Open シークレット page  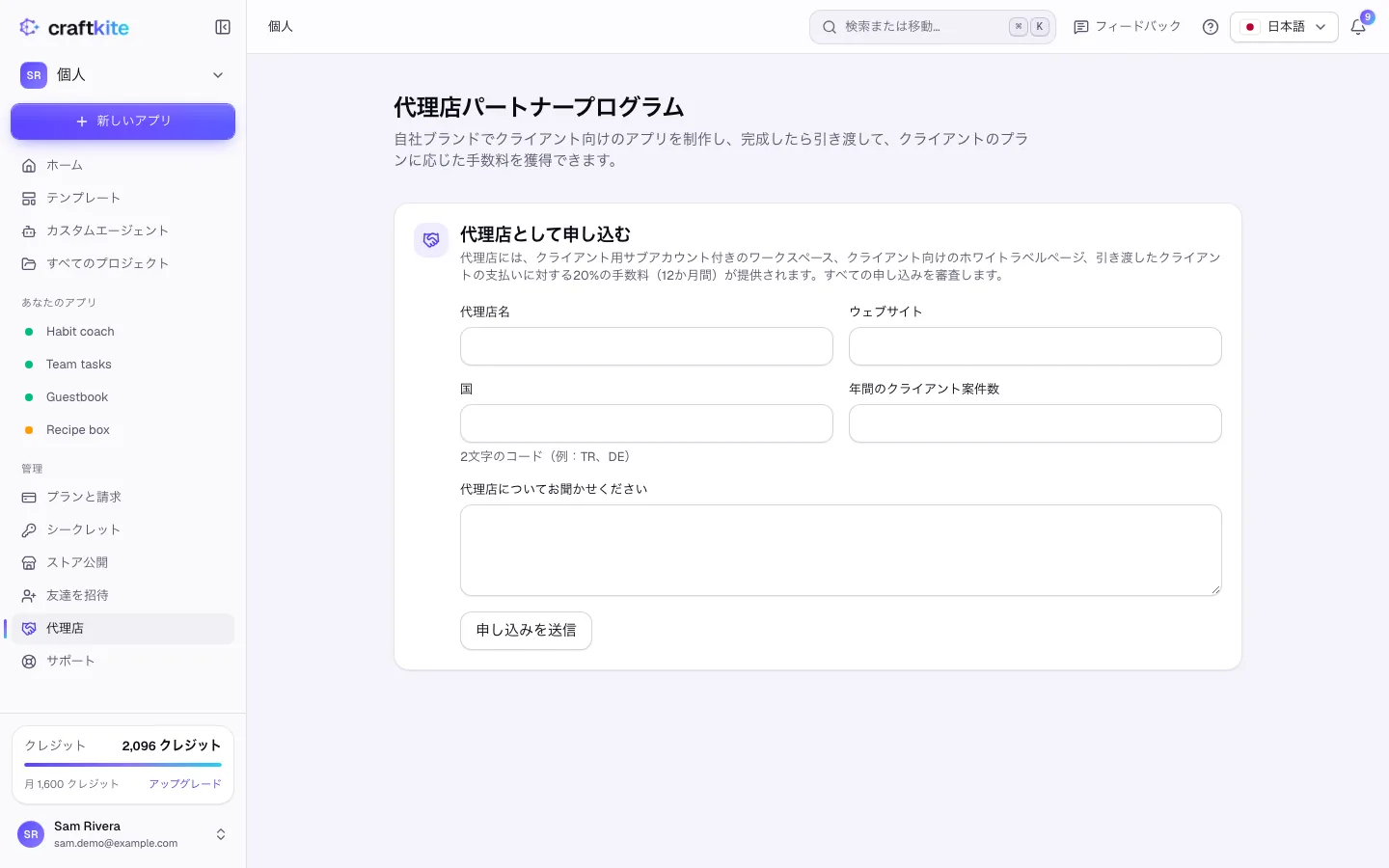click(x=123, y=529)
